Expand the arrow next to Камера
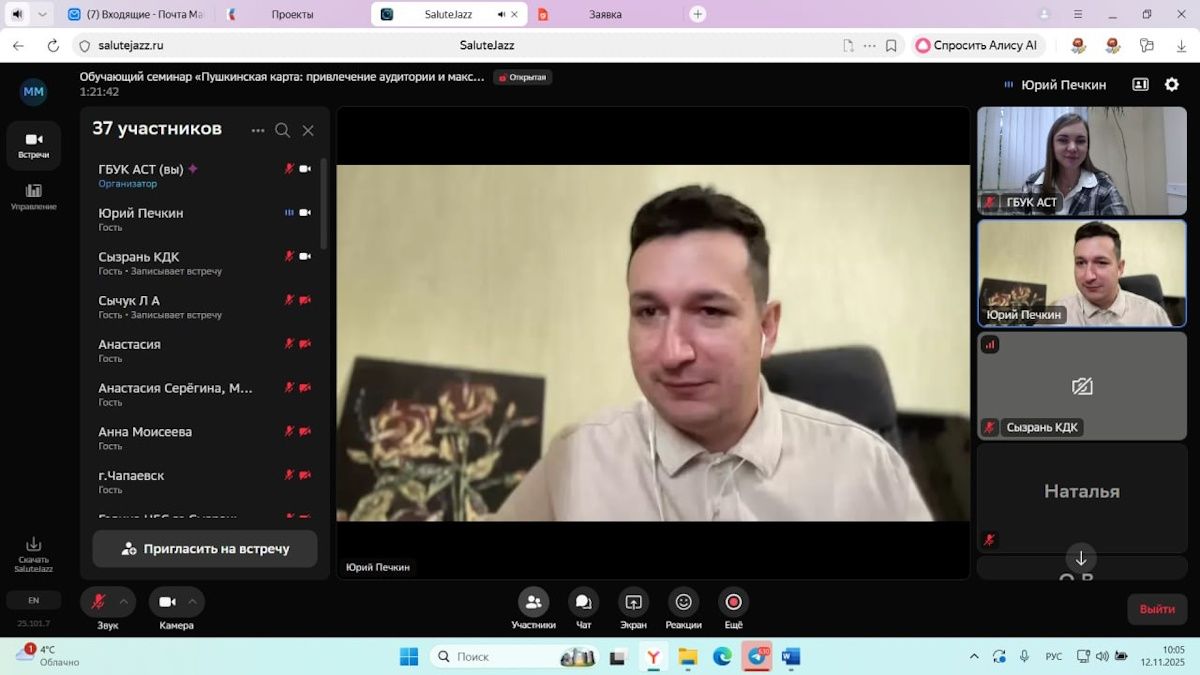The width and height of the screenshot is (1200, 675). 193,601
